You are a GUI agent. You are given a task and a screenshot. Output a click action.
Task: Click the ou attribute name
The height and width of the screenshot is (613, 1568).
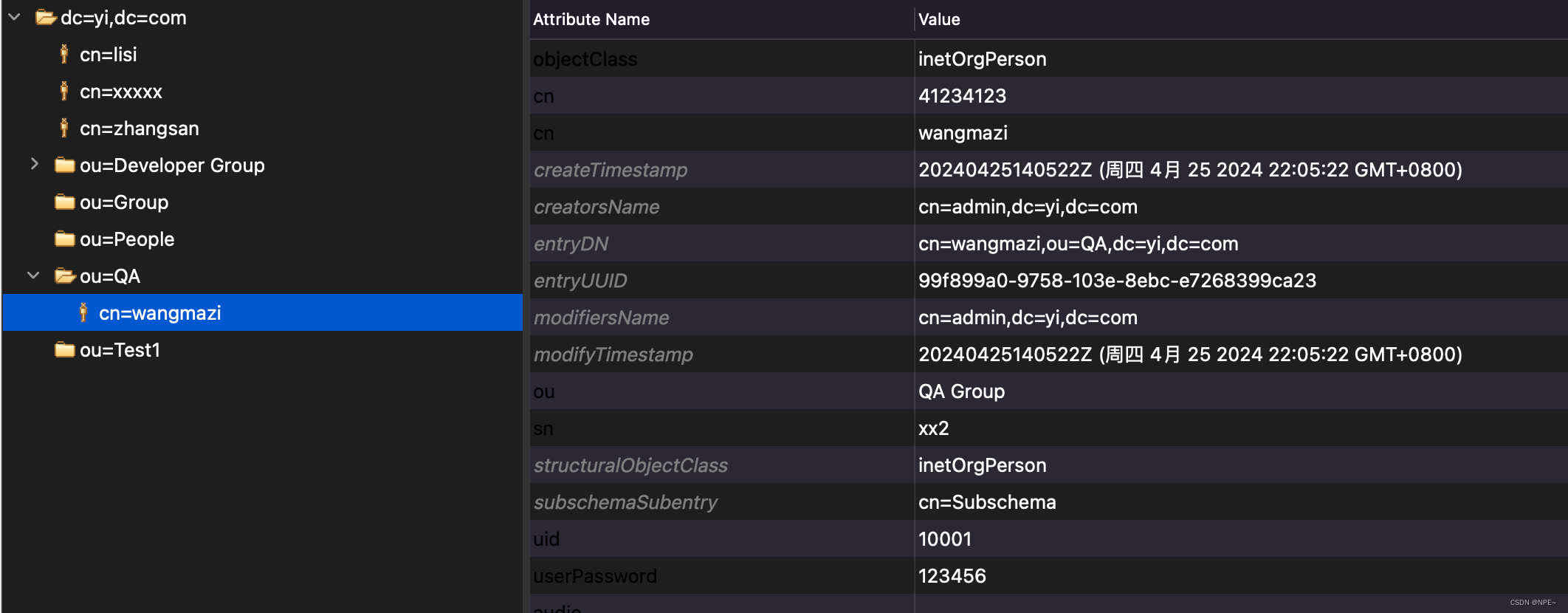(x=544, y=391)
